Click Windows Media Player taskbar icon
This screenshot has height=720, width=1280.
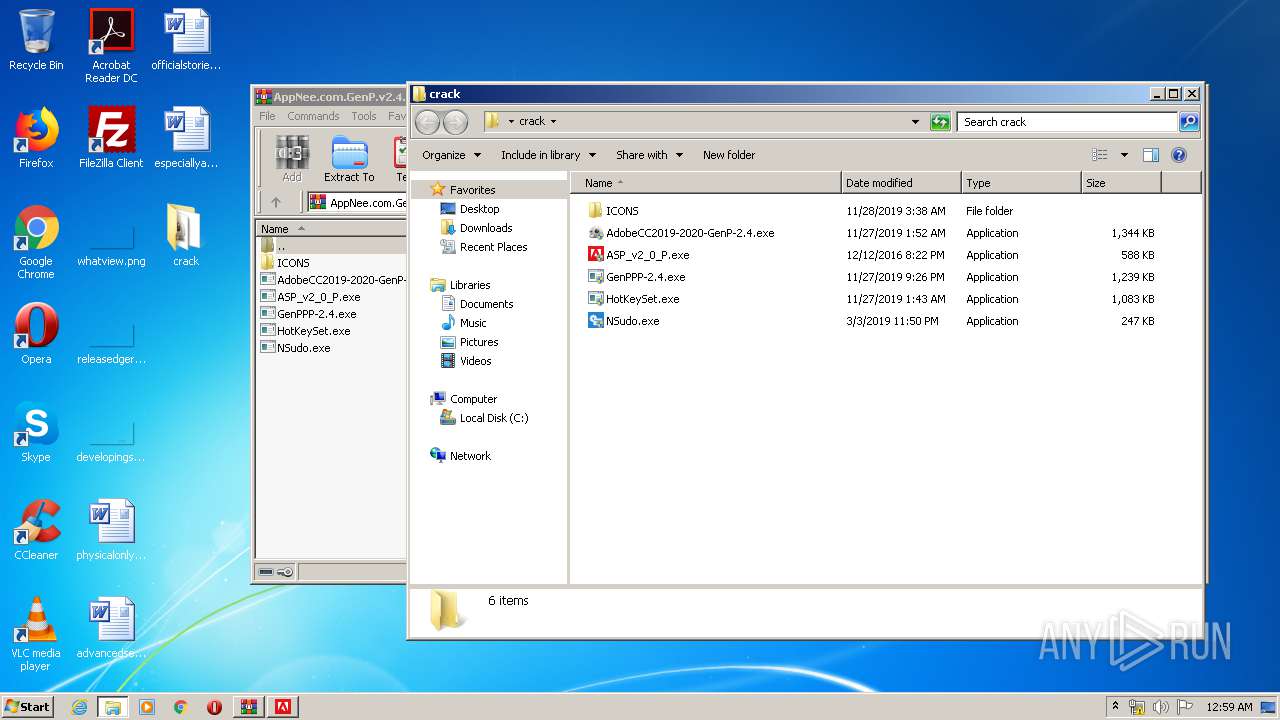pyautogui.click(x=147, y=707)
